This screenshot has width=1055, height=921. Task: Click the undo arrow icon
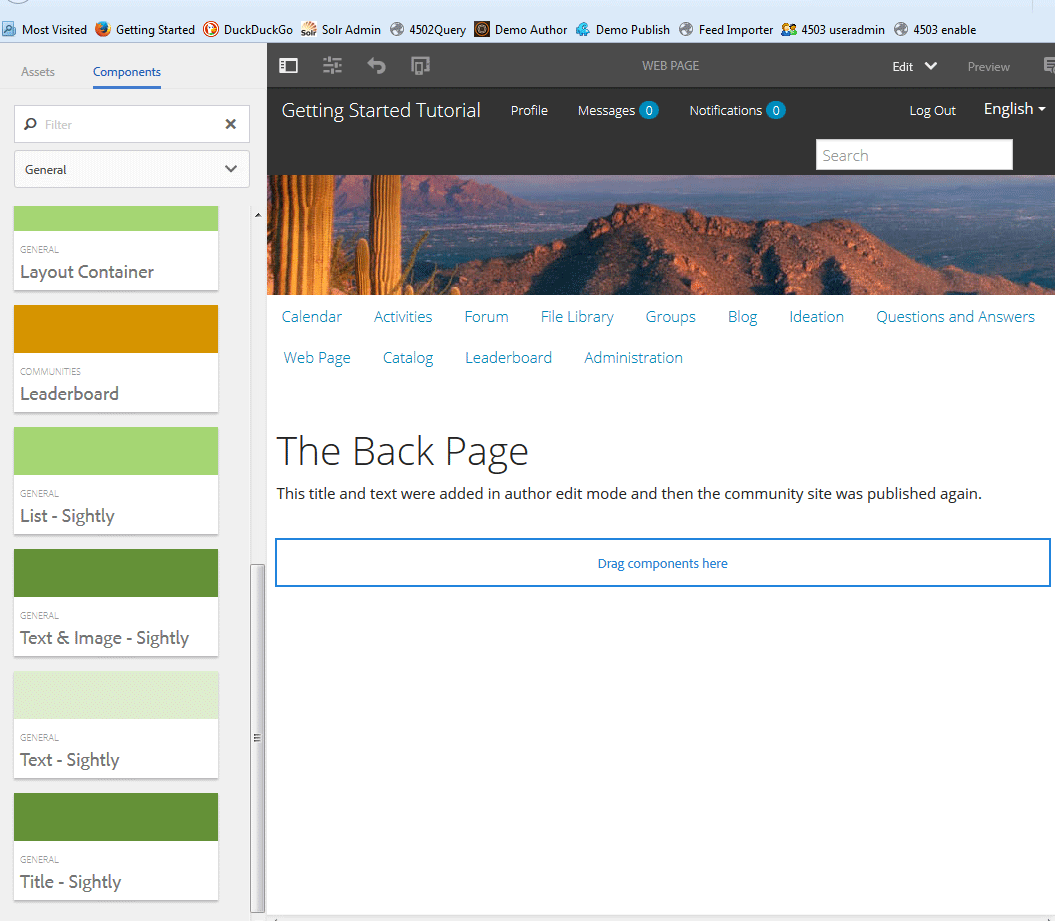tap(376, 65)
